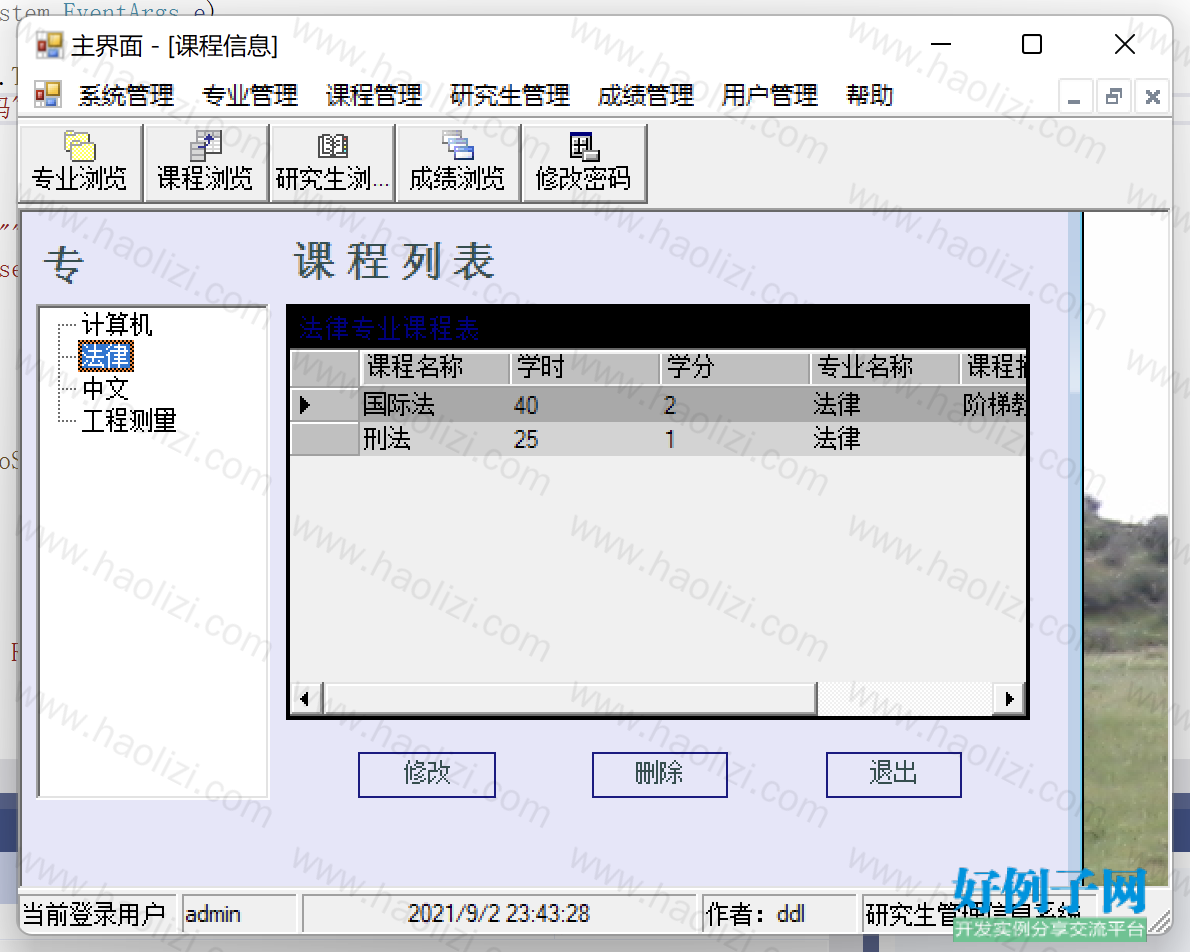Open the 专业浏览 toolbar button
Image resolution: width=1190 pixels, height=952 pixels.
click(x=80, y=163)
